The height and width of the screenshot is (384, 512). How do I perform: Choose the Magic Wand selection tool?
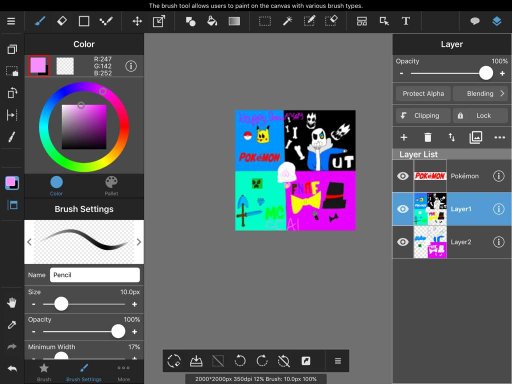point(287,21)
